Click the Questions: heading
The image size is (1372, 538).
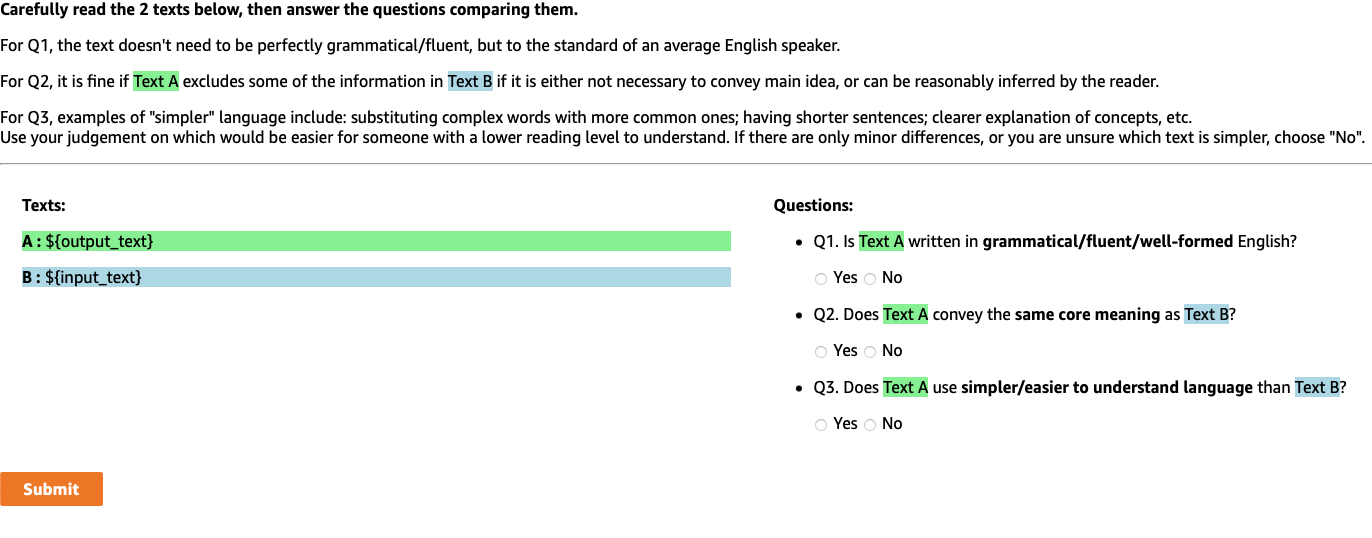(813, 205)
